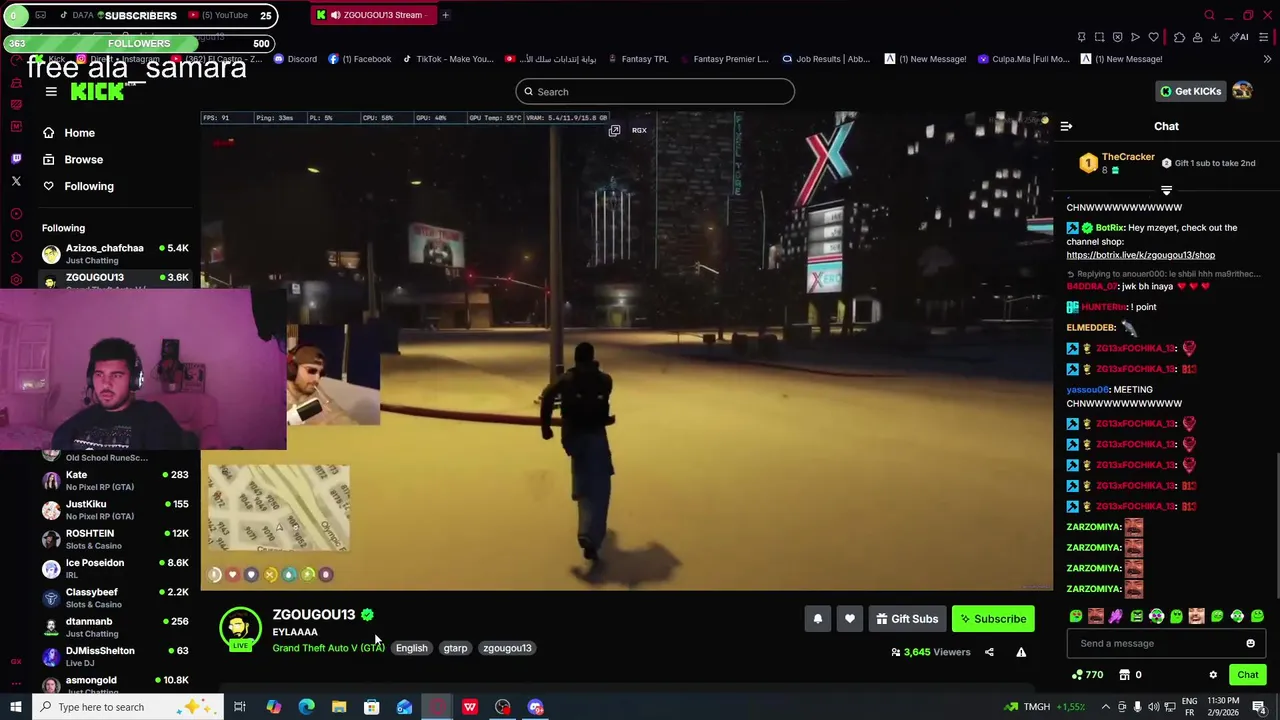Click the KICK logo

click(97, 92)
